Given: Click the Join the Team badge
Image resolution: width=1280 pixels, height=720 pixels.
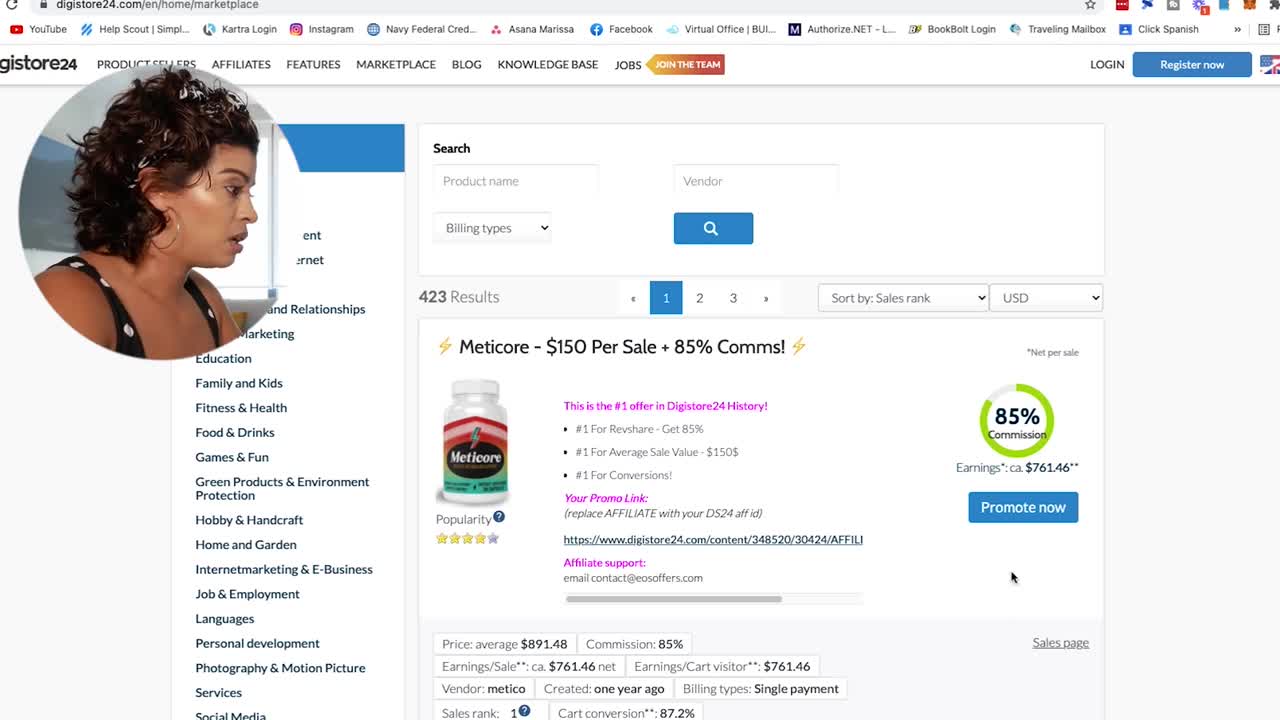Looking at the screenshot, I should (x=686, y=64).
